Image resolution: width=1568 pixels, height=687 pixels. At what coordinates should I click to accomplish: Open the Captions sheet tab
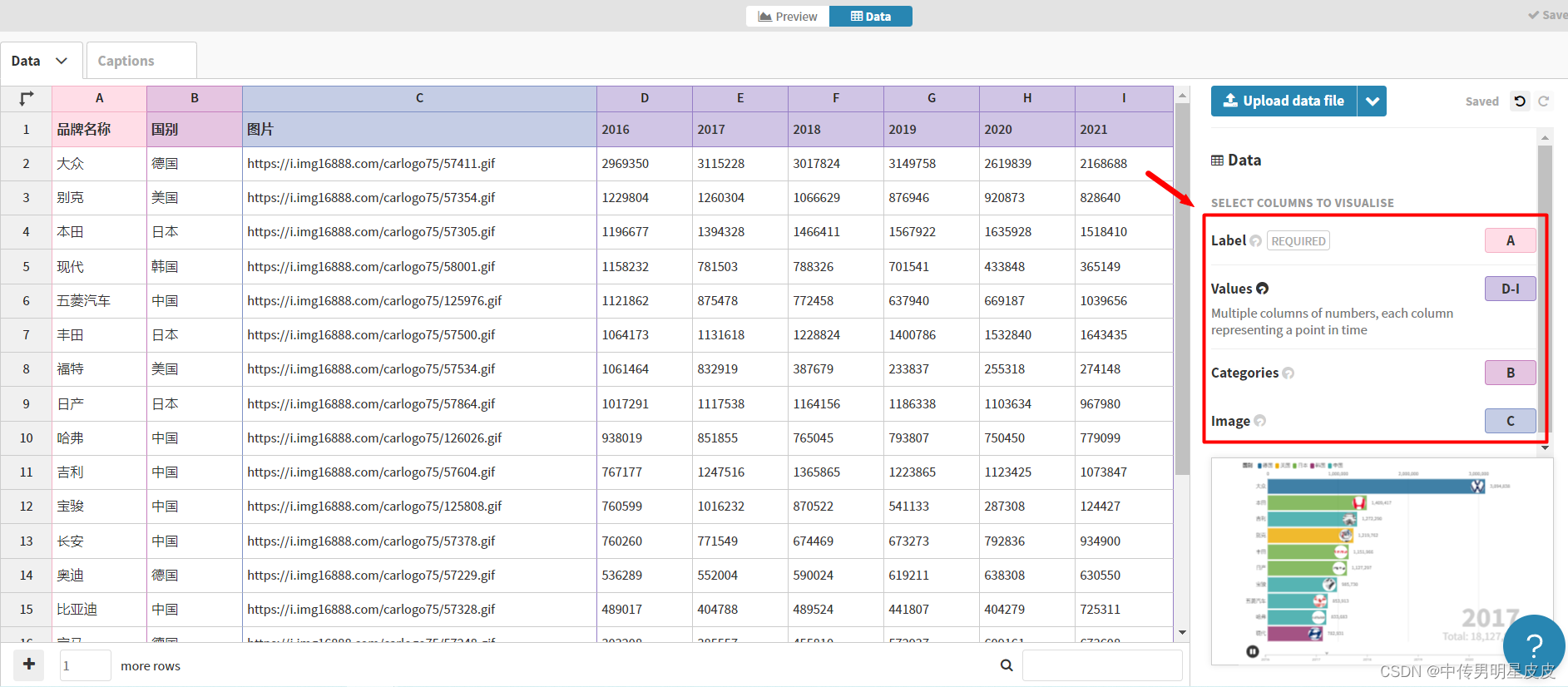[141, 61]
